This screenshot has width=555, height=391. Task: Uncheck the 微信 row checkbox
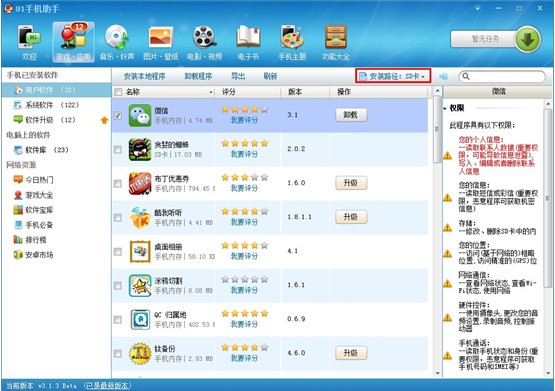tap(118, 116)
